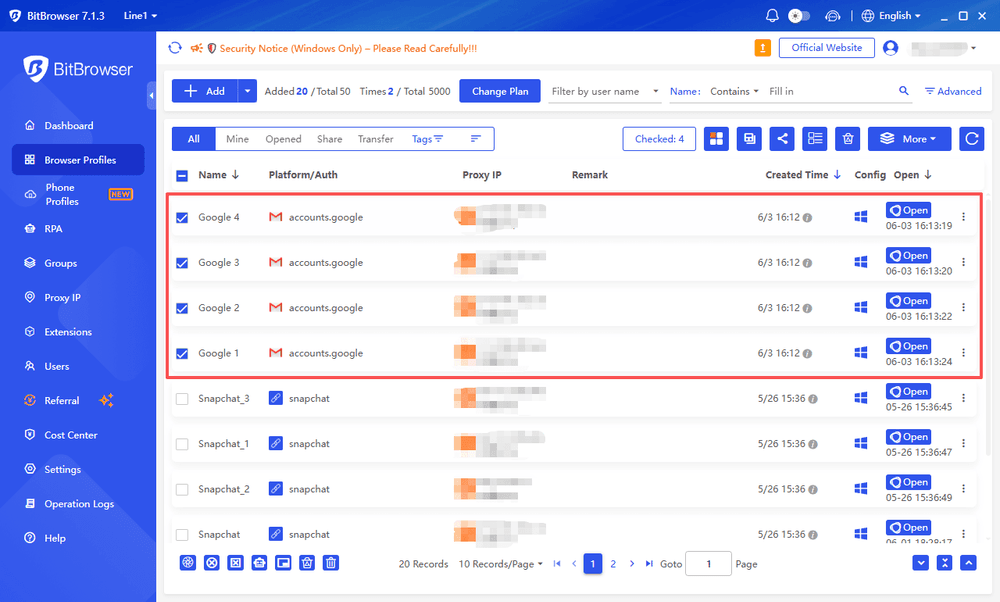Click the search magnifier icon

[904, 91]
